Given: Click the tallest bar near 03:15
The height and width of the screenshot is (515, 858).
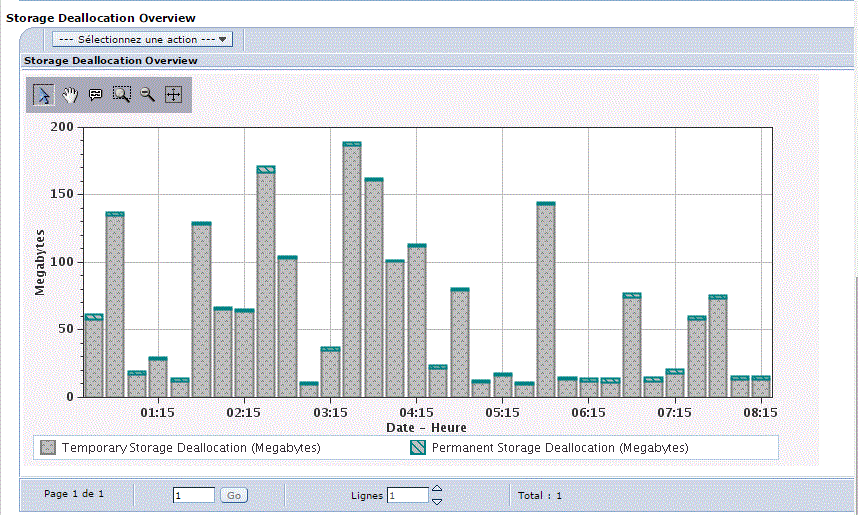Looking at the screenshot, I should tap(352, 269).
